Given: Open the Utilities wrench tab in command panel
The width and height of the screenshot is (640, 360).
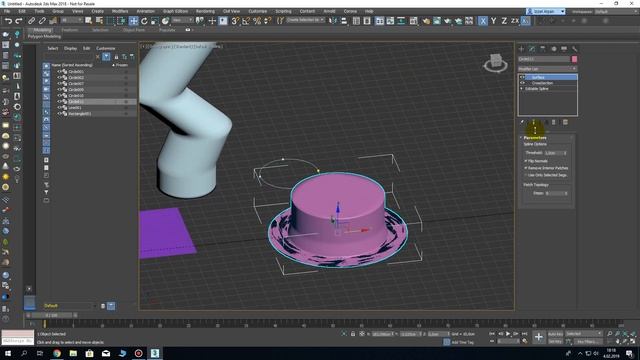Looking at the screenshot, I should click(575, 49).
